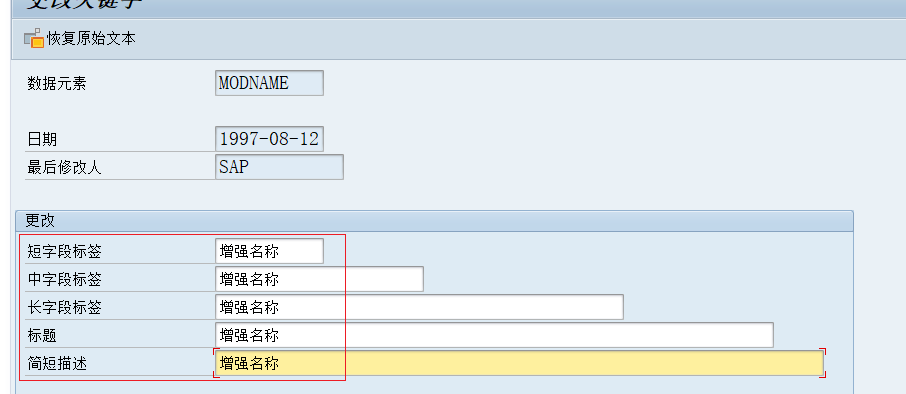Click the window title text at top

(x=84, y=5)
